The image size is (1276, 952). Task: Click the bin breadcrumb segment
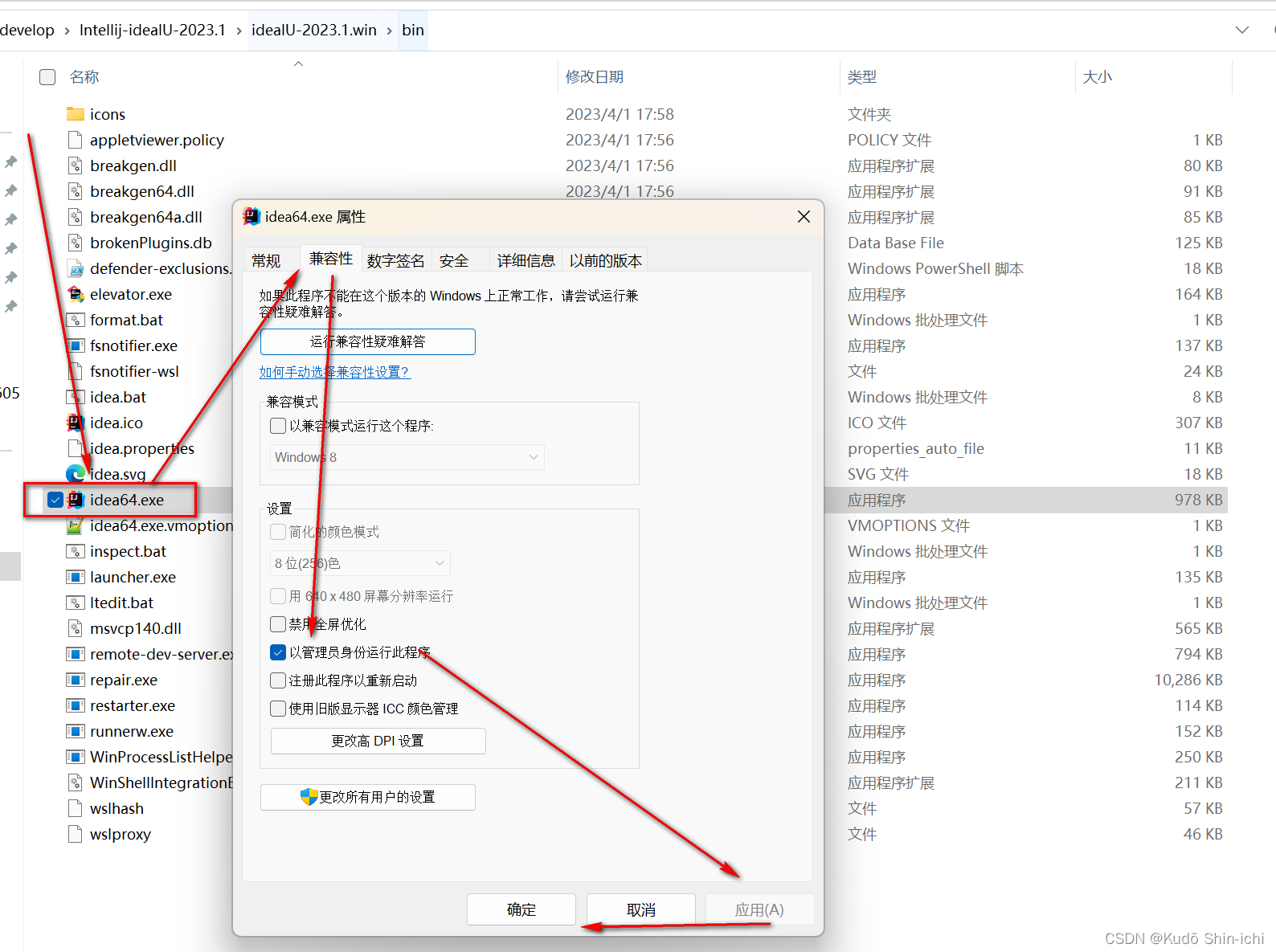[413, 30]
